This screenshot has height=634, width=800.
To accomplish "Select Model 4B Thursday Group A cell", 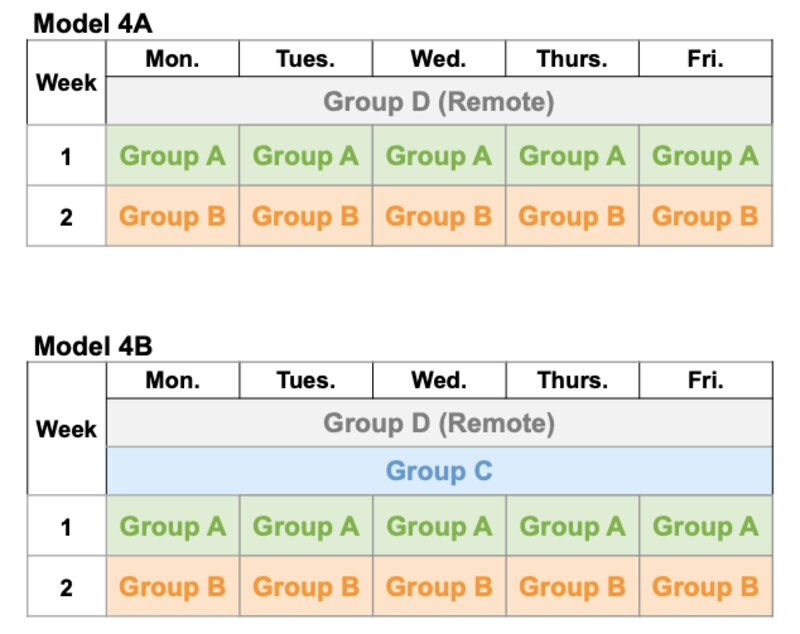I will coord(572,526).
